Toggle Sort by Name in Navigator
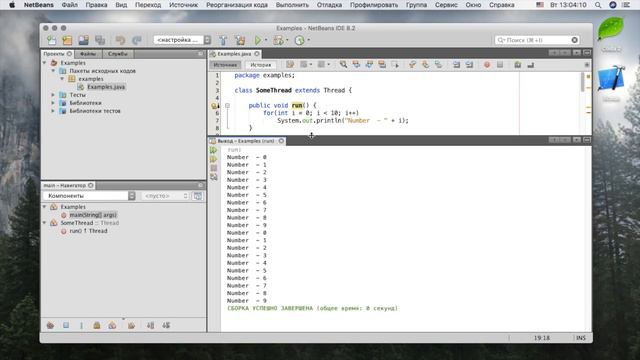Image resolution: width=640 pixels, height=360 pixels. click(x=151, y=325)
